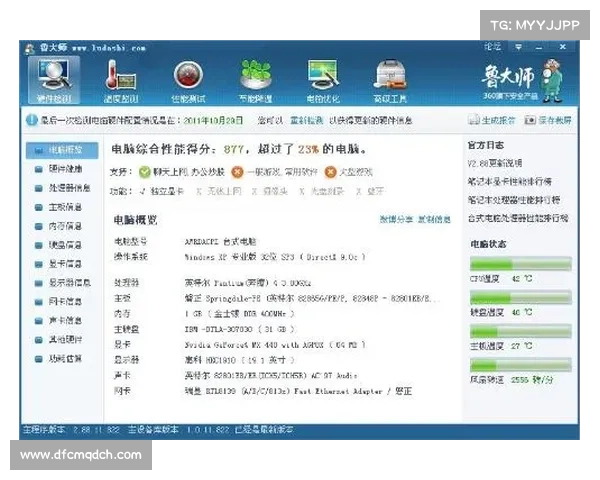The width and height of the screenshot is (600, 480).
Task: Open the 电脑优化 monitor toolbar icon
Action: pyautogui.click(x=322, y=82)
